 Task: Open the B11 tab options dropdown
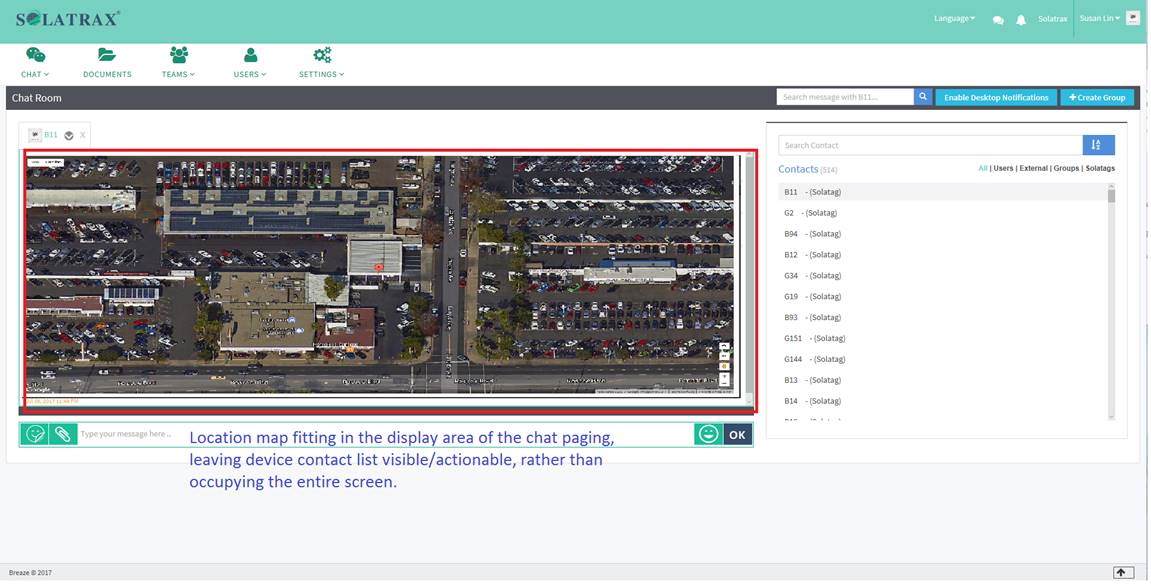[68, 135]
